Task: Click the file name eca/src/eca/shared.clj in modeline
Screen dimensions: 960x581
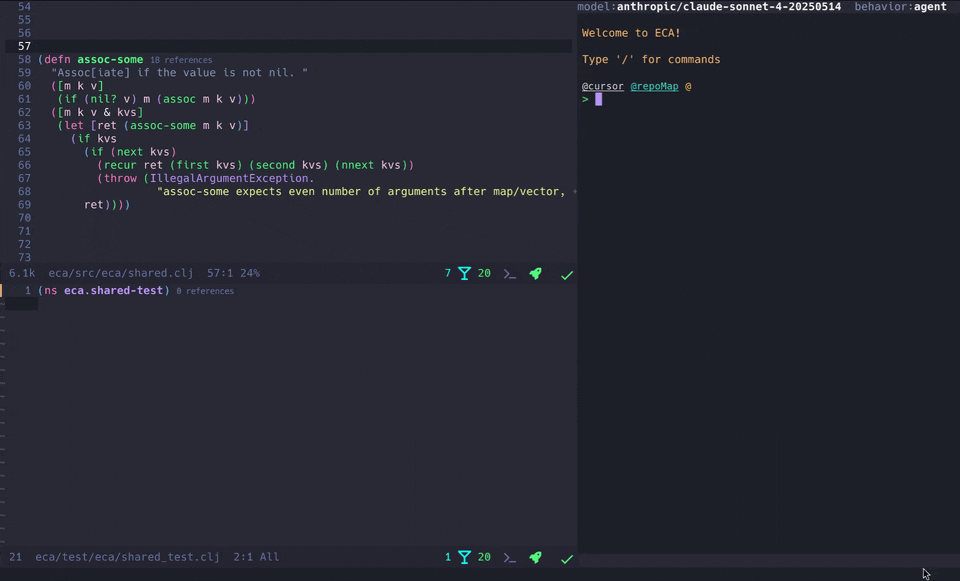Action: (x=121, y=273)
